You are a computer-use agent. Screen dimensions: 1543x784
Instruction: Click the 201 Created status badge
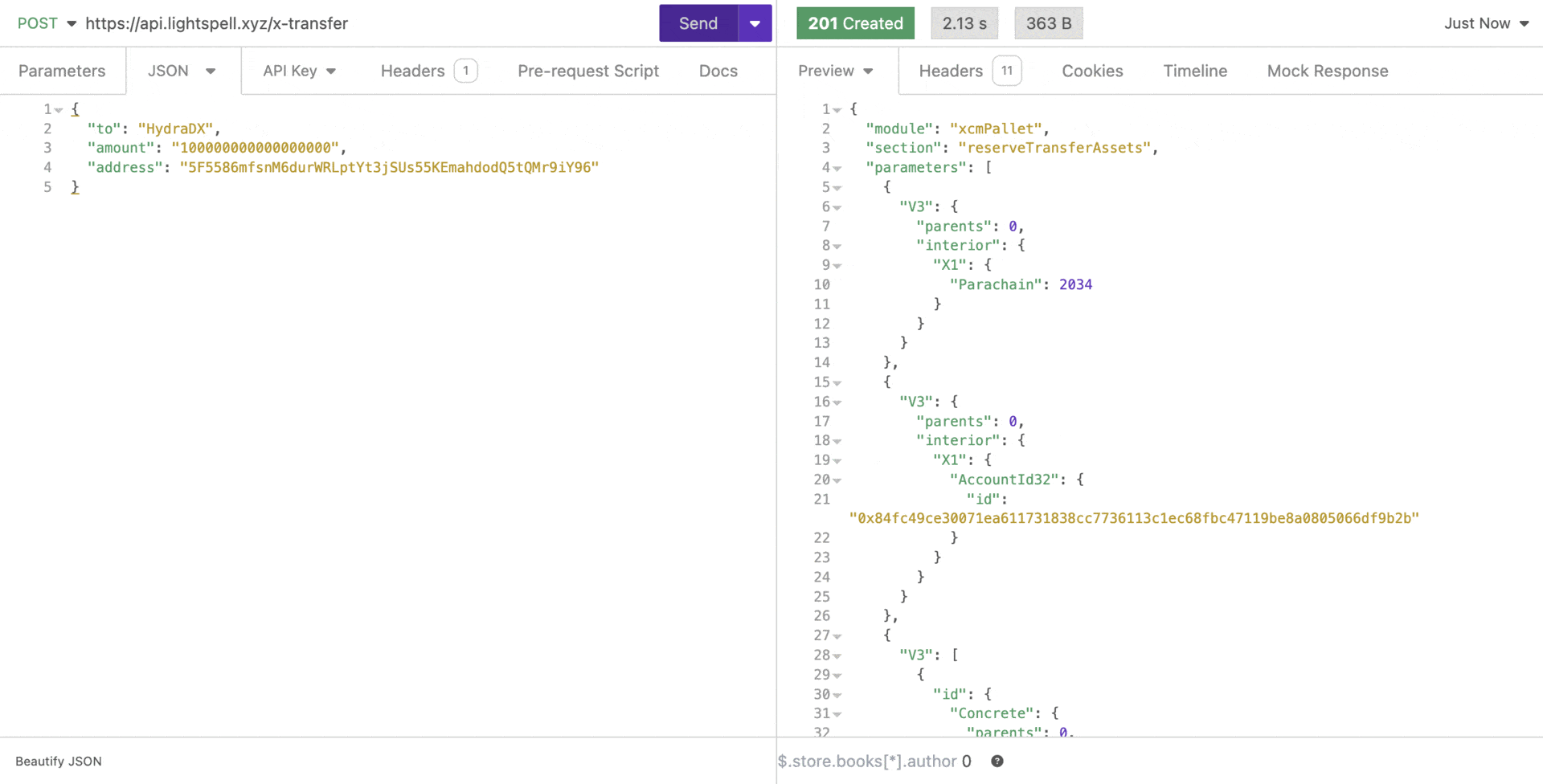point(855,23)
